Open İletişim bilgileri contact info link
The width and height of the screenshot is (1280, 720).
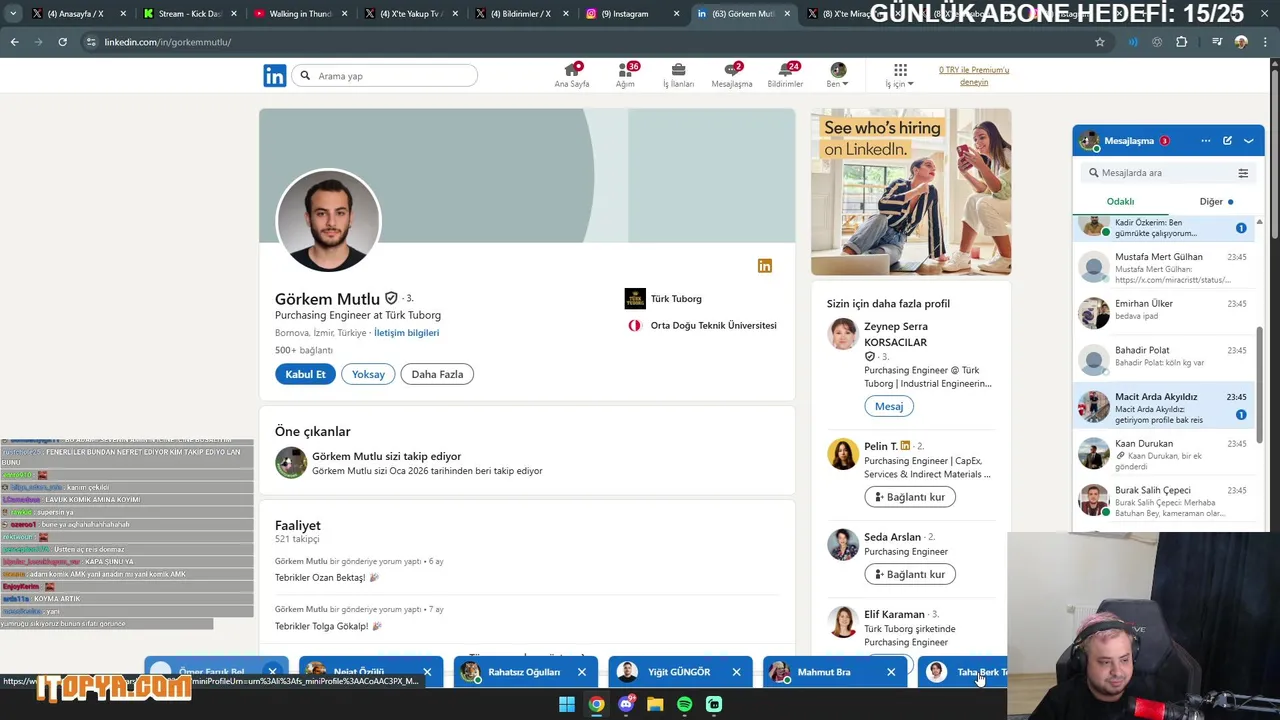pos(406,333)
